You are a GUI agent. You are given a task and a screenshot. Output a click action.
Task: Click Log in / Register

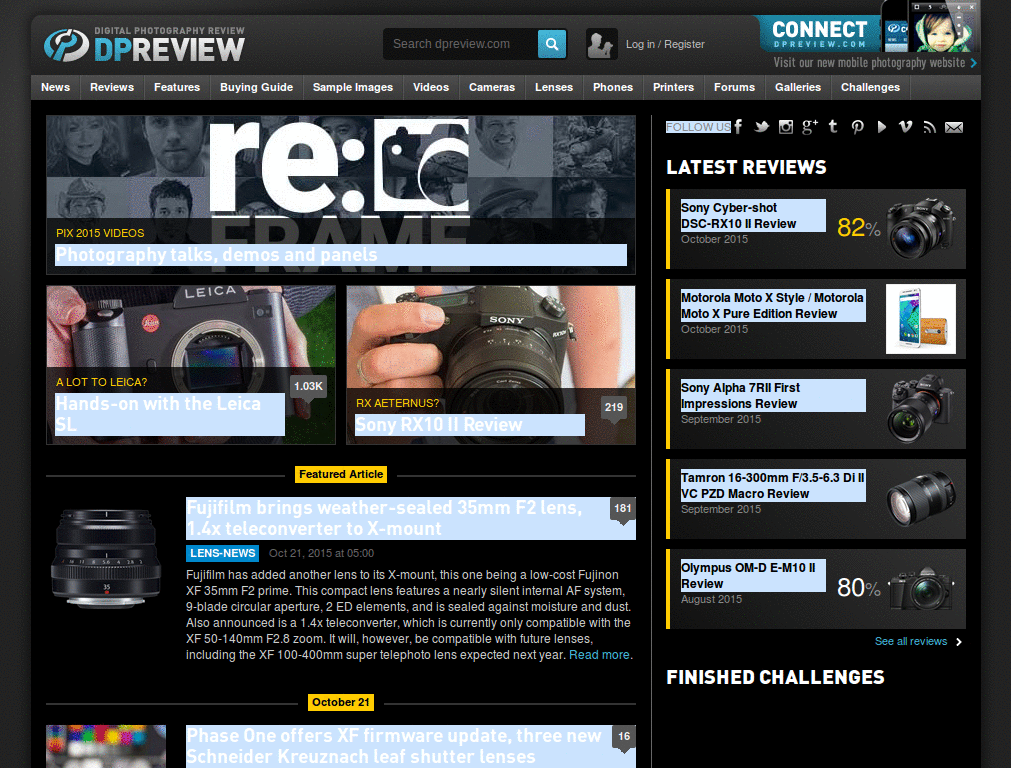[665, 44]
